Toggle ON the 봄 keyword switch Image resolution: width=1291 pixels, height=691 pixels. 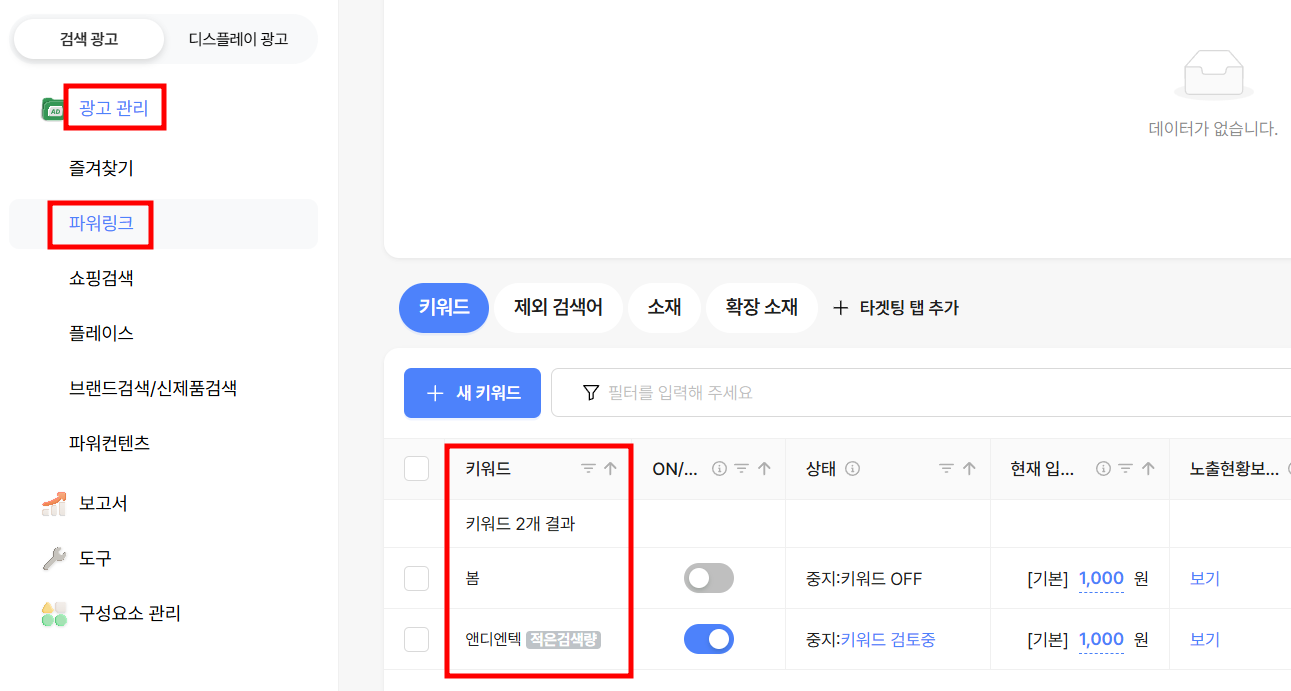[x=709, y=578]
